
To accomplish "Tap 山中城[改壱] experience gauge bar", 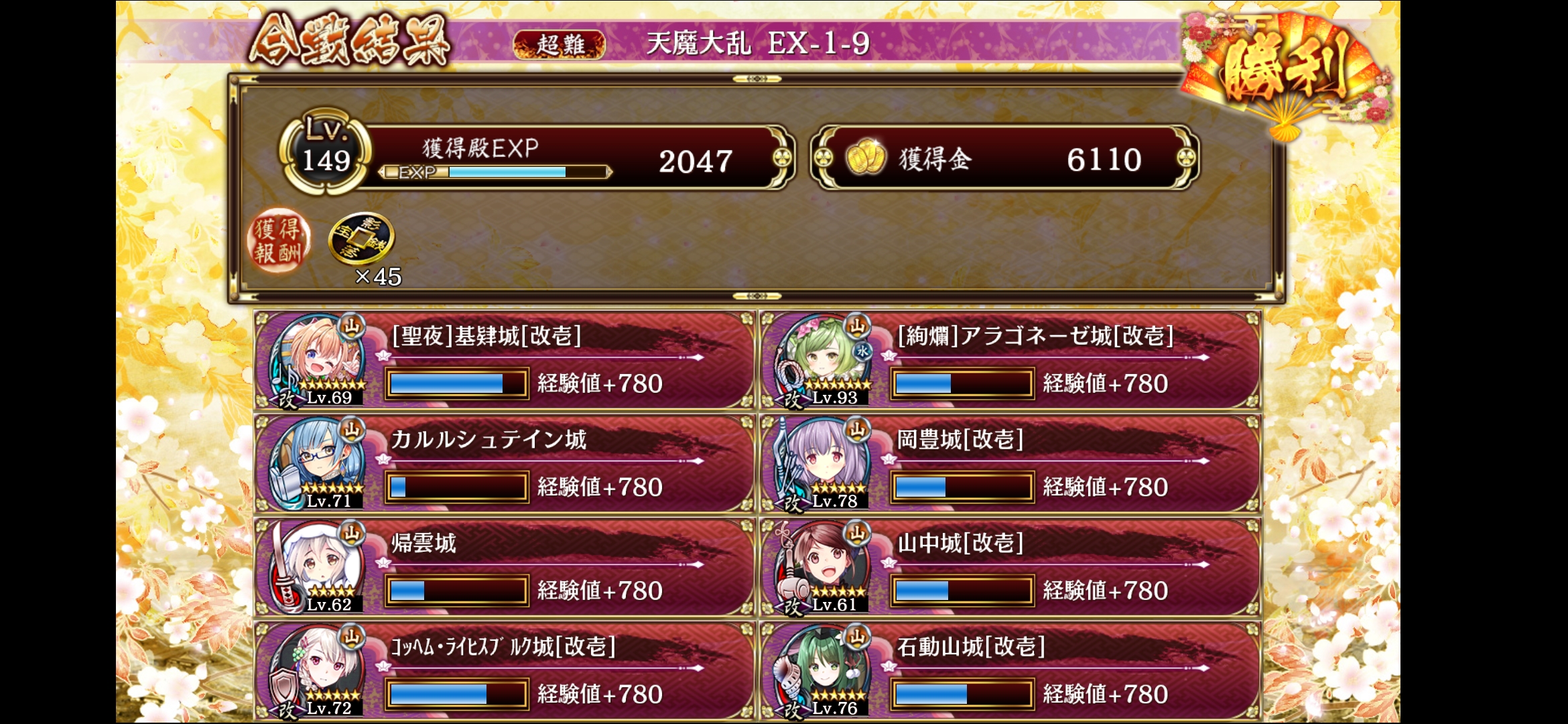I will pyautogui.click(x=962, y=591).
